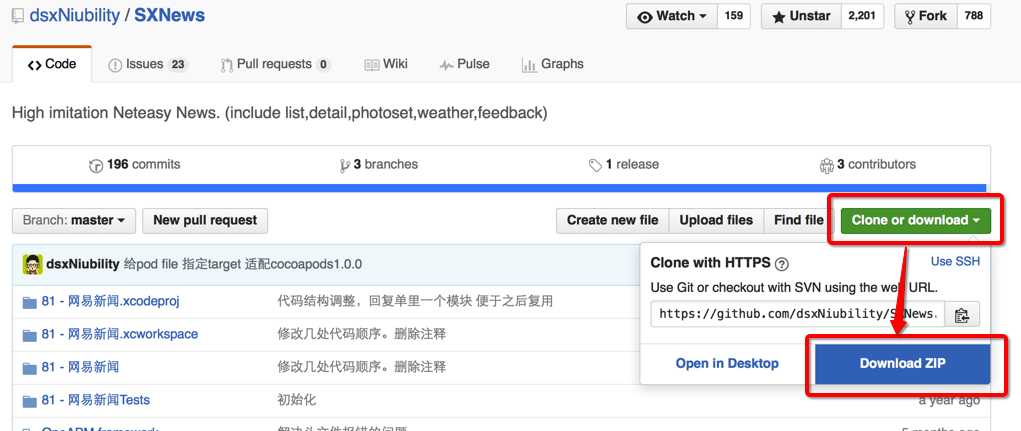Click the Download ZIP button
Screen dimensions: 1021x431
click(902, 364)
